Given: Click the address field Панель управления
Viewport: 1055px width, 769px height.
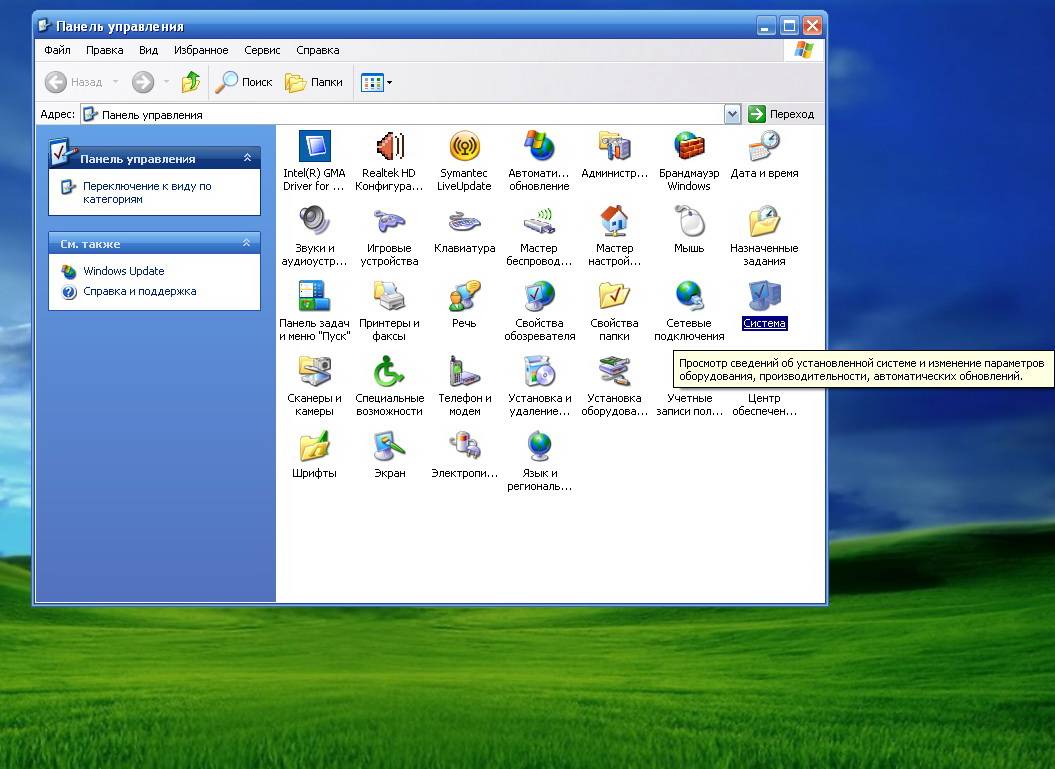Looking at the screenshot, I should 402,114.
